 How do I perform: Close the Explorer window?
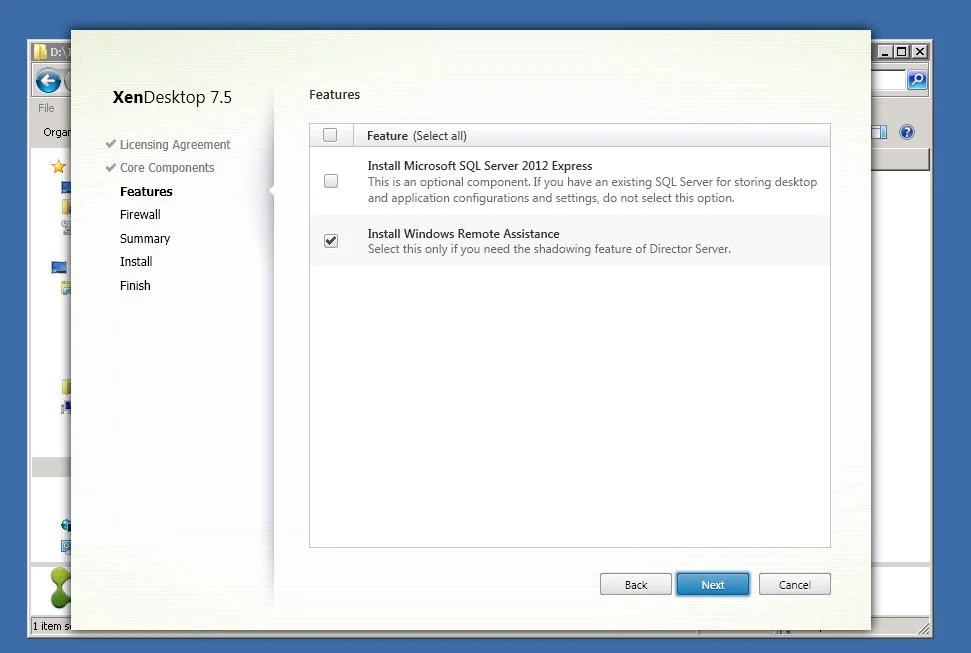point(920,51)
